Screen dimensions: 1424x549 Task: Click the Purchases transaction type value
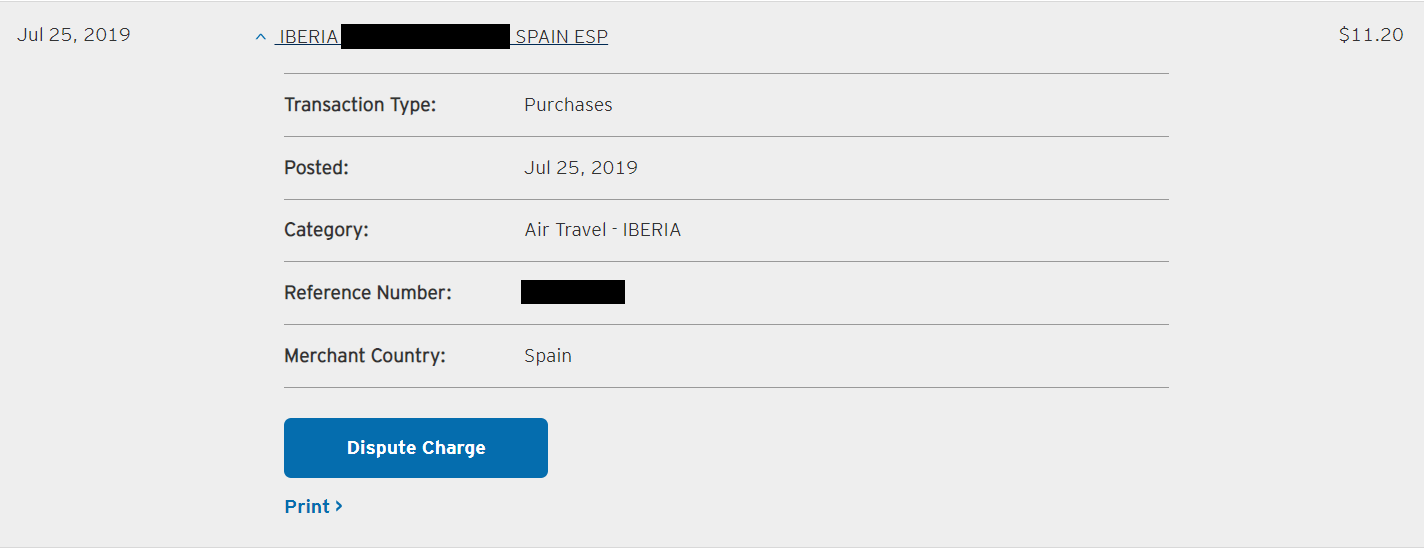pos(568,105)
